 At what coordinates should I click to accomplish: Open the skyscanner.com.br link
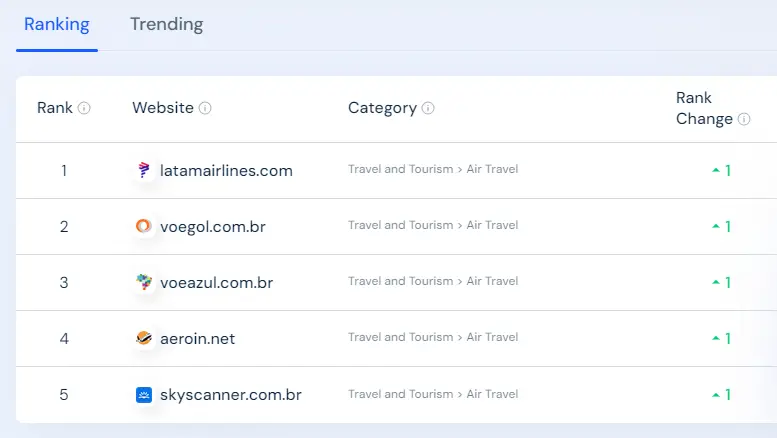click(230, 395)
